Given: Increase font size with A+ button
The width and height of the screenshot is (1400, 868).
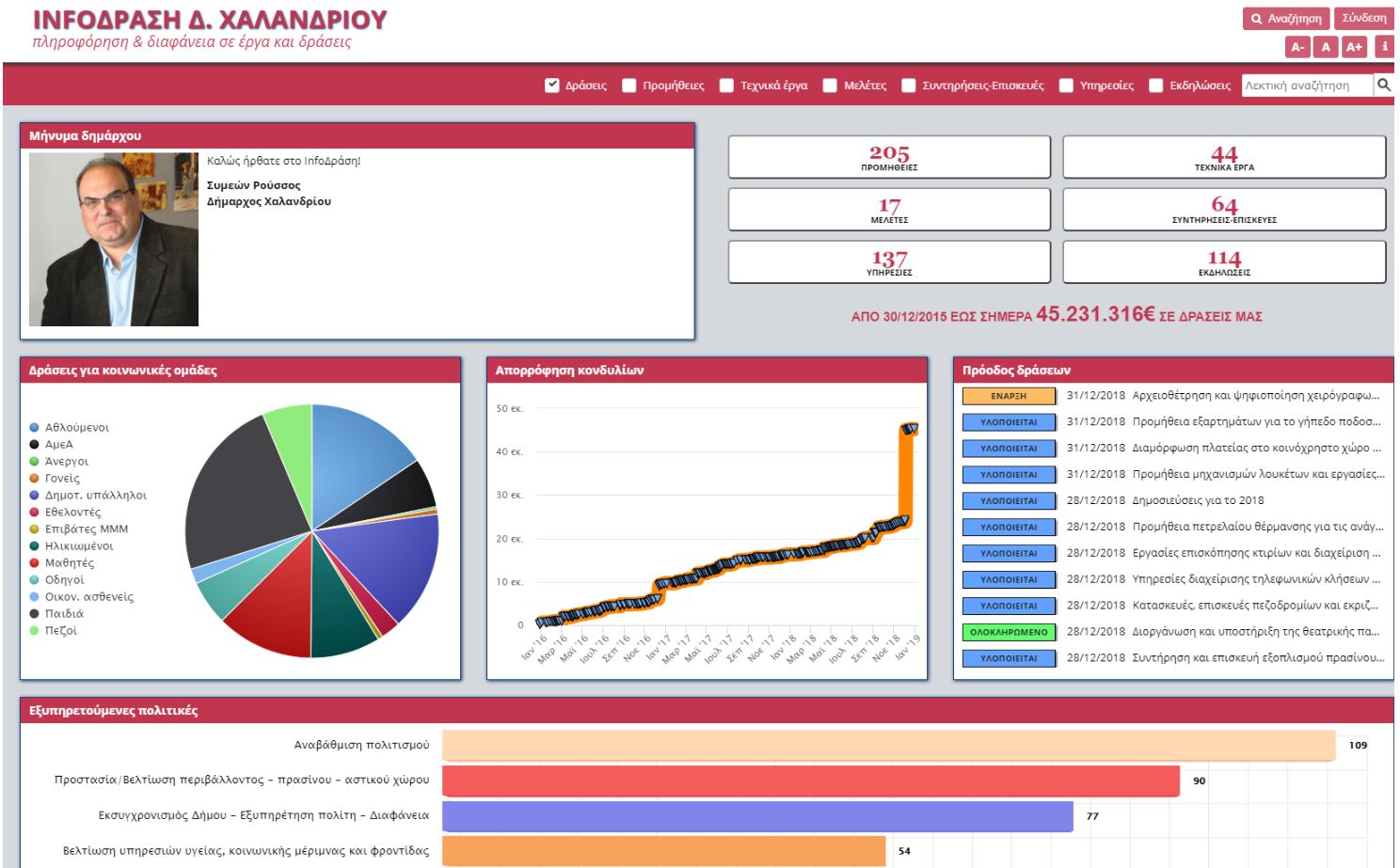Looking at the screenshot, I should point(1354,46).
